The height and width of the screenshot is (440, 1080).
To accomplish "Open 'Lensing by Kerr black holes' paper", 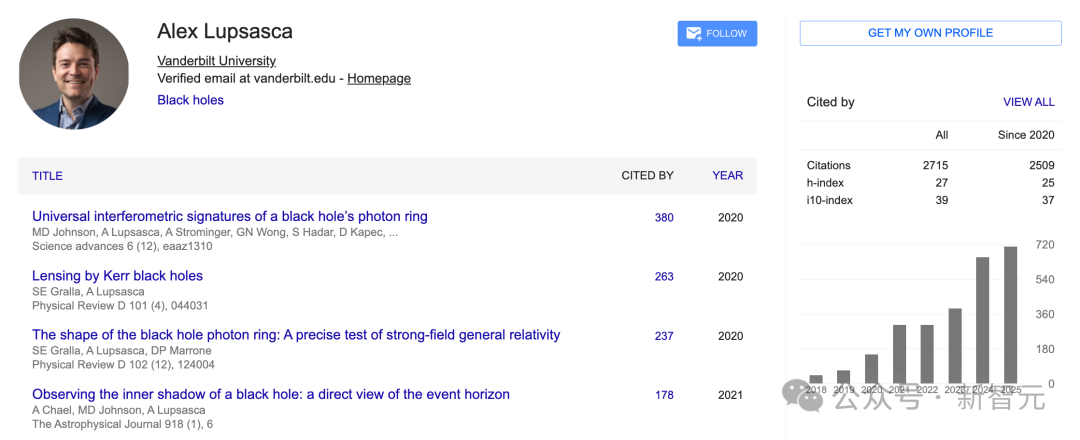I will [x=117, y=276].
